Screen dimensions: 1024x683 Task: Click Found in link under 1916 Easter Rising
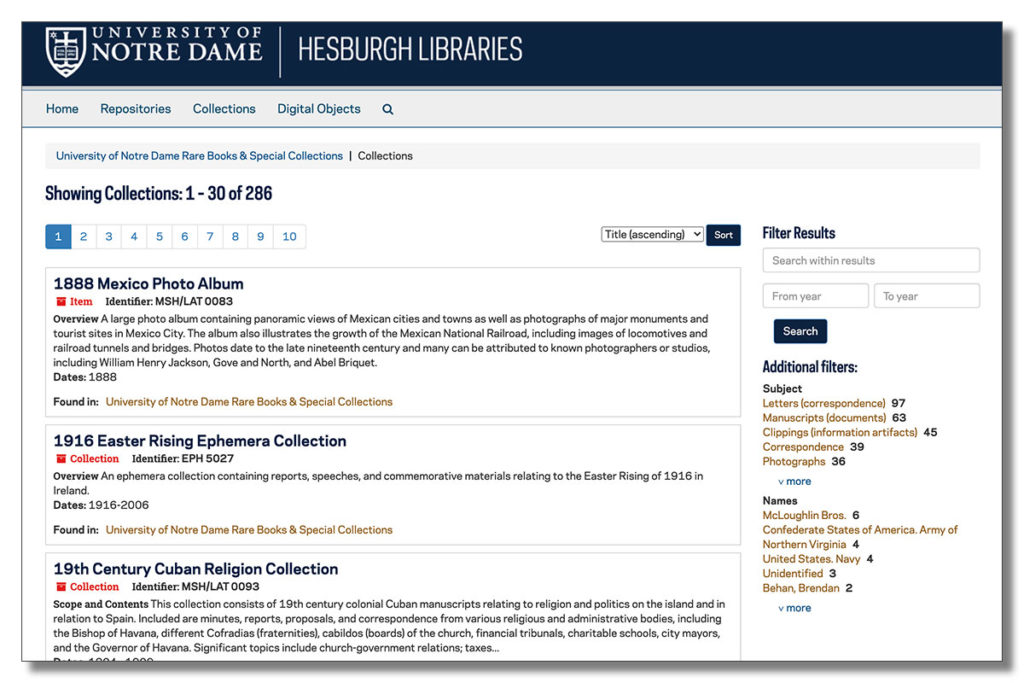pyautogui.click(x=249, y=530)
